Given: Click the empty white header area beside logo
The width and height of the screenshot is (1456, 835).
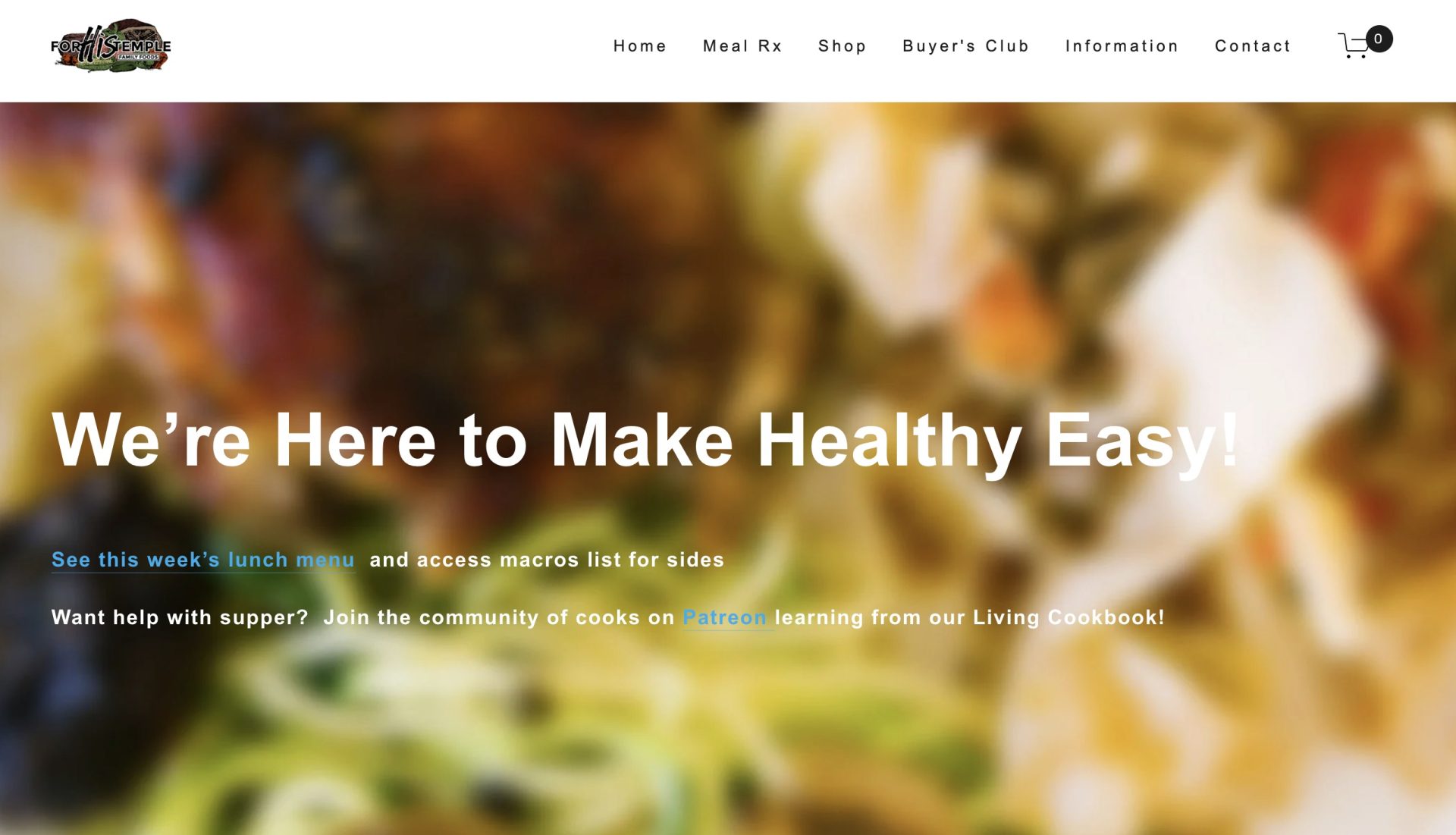Looking at the screenshot, I should tap(379, 50).
